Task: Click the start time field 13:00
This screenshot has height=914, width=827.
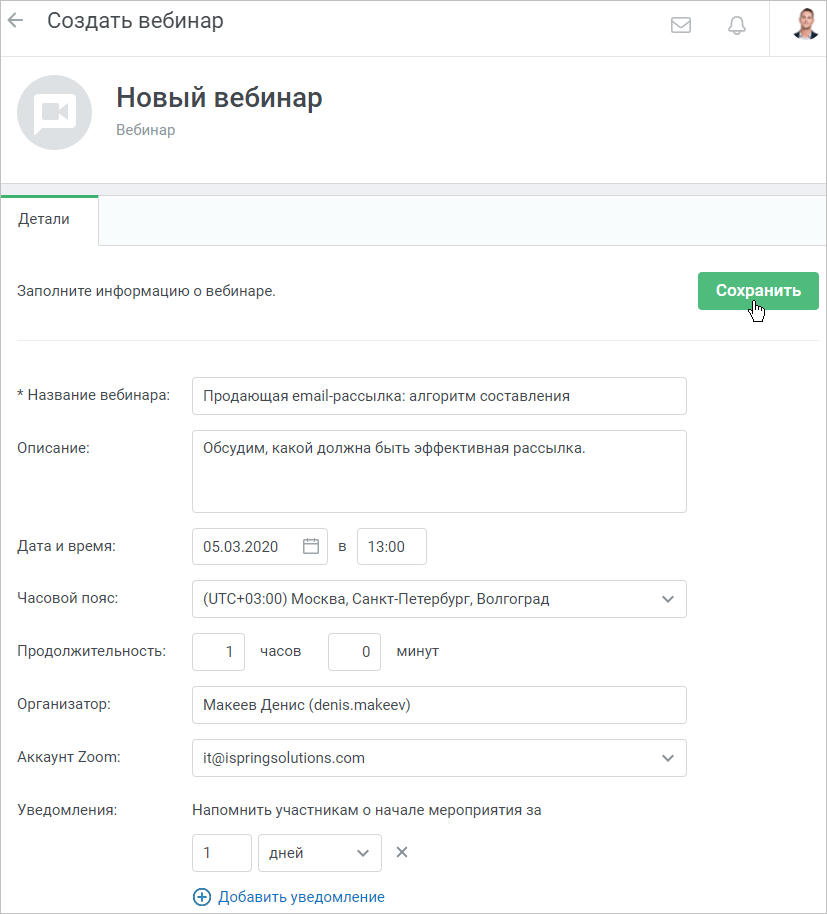Action: tap(392, 546)
